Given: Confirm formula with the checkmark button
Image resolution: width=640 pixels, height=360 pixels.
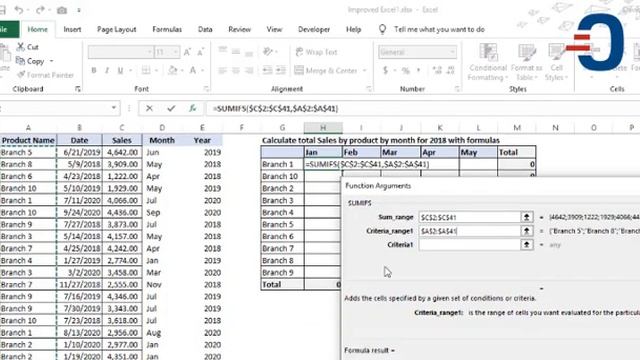Looking at the screenshot, I should (171, 108).
